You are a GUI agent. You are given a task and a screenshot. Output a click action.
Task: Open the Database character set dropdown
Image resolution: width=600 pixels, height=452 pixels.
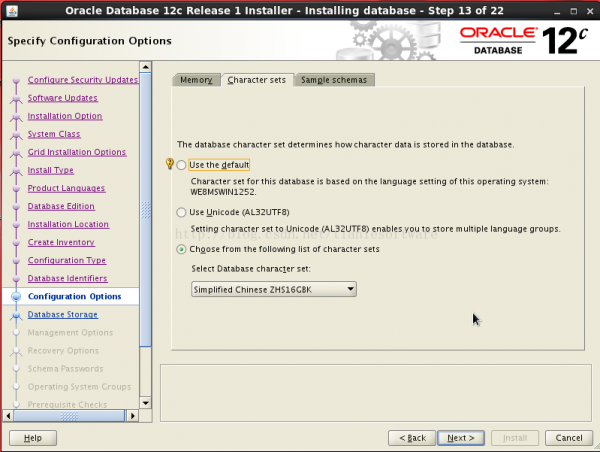[x=274, y=289]
